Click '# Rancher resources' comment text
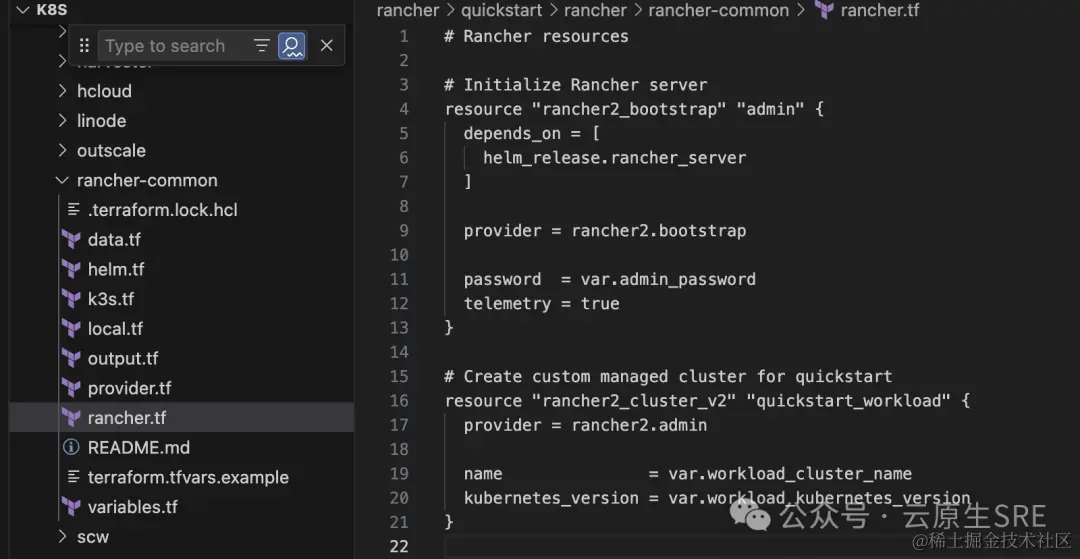Viewport: 1080px width, 559px height. point(537,36)
